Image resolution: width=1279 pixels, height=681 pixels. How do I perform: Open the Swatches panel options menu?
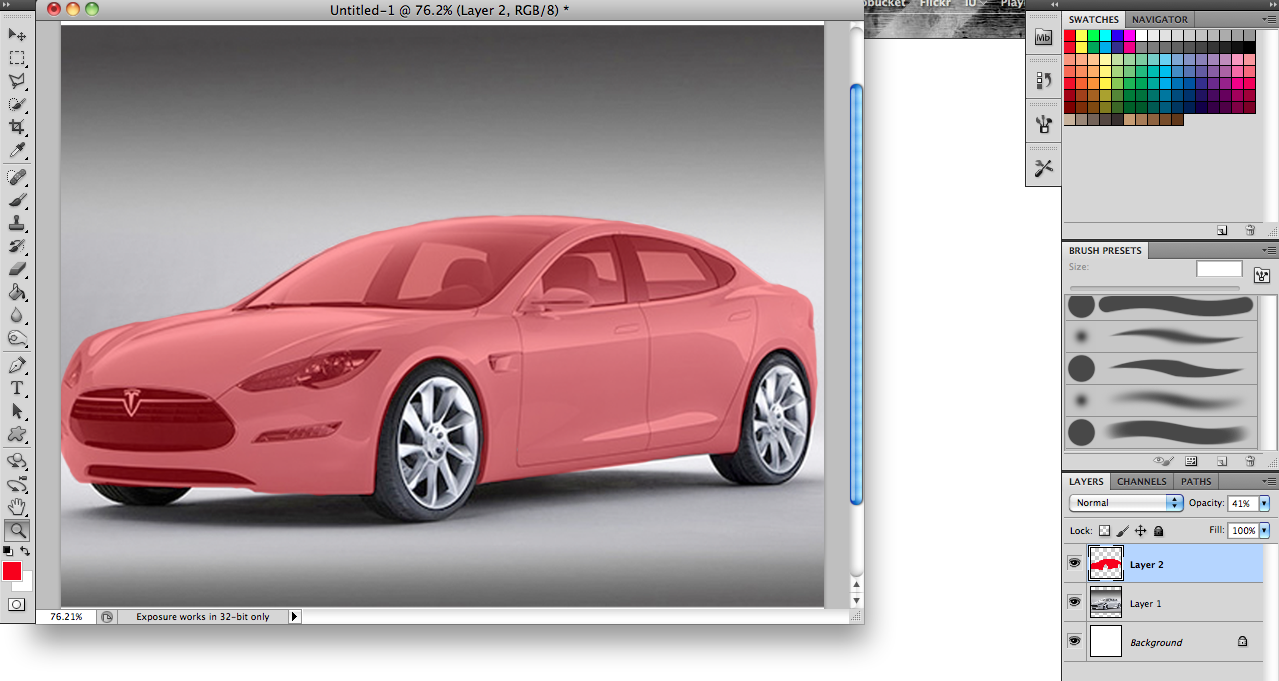(1270, 20)
